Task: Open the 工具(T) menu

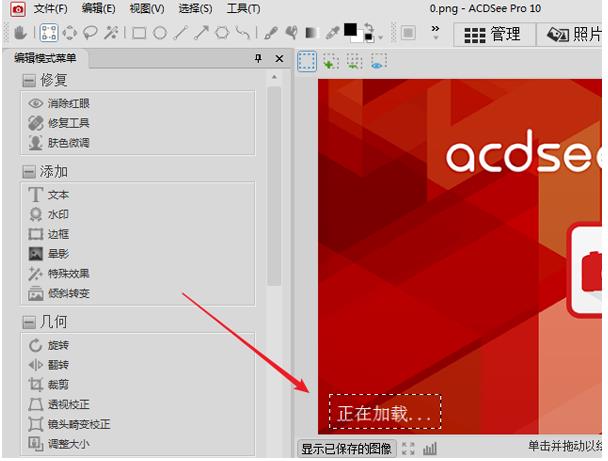Action: pyautogui.click(x=244, y=9)
